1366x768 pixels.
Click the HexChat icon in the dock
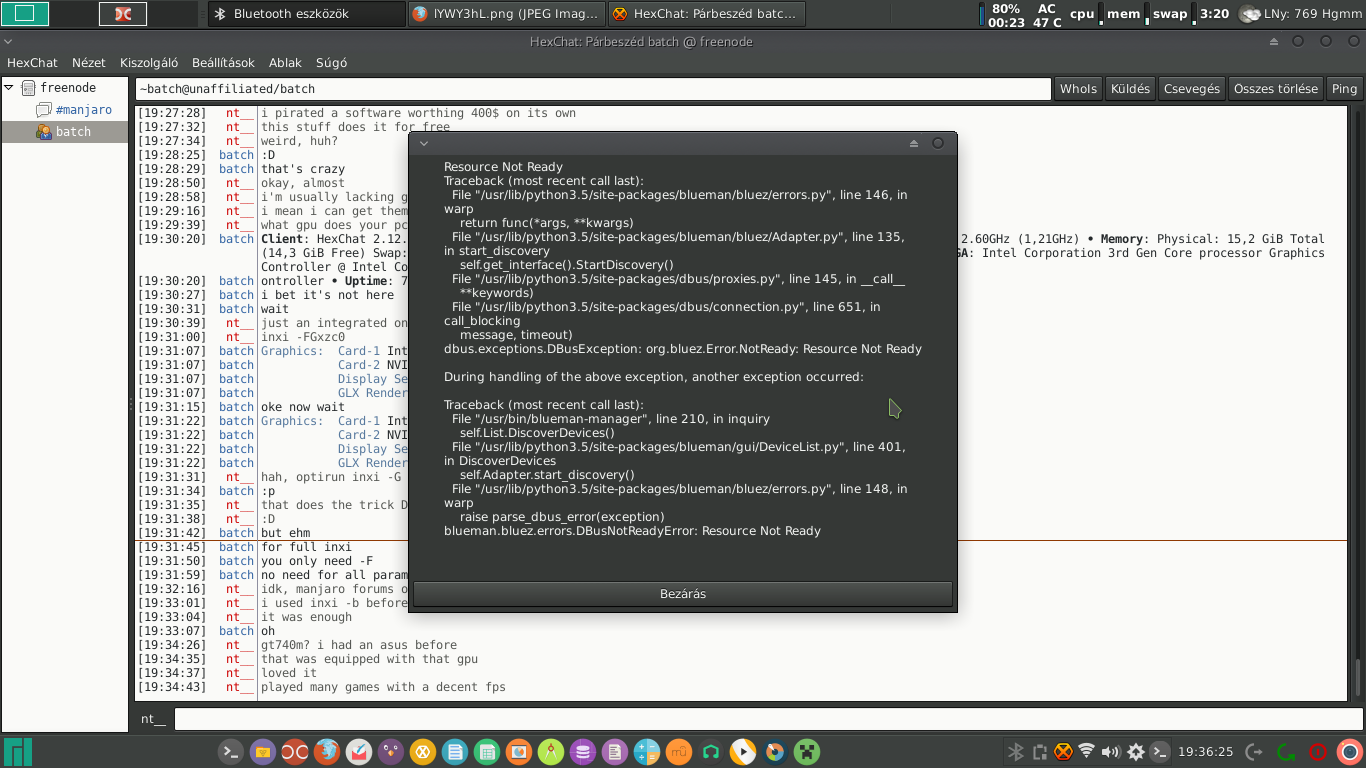423,752
